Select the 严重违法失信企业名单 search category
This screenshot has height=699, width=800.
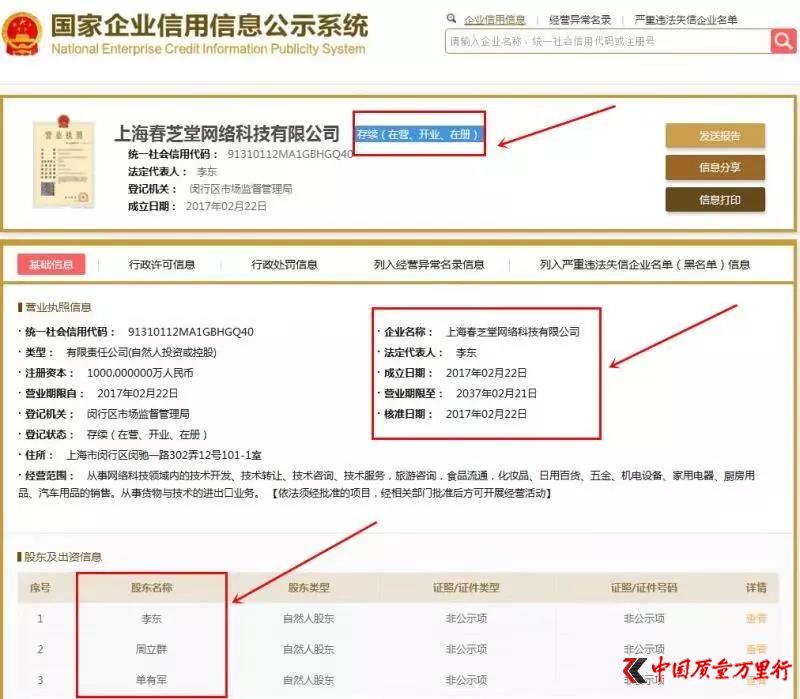point(685,19)
